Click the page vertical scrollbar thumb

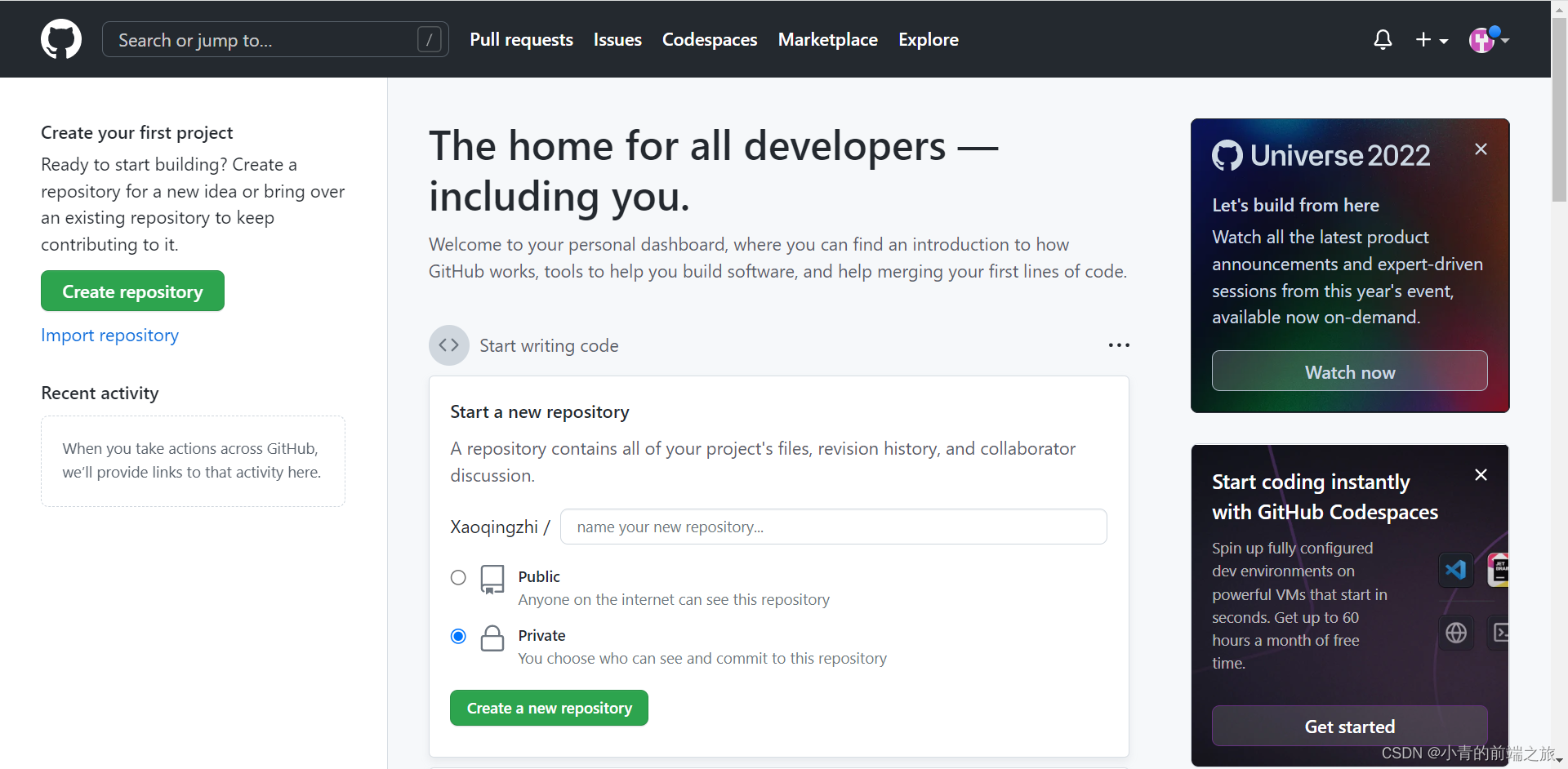1559,110
